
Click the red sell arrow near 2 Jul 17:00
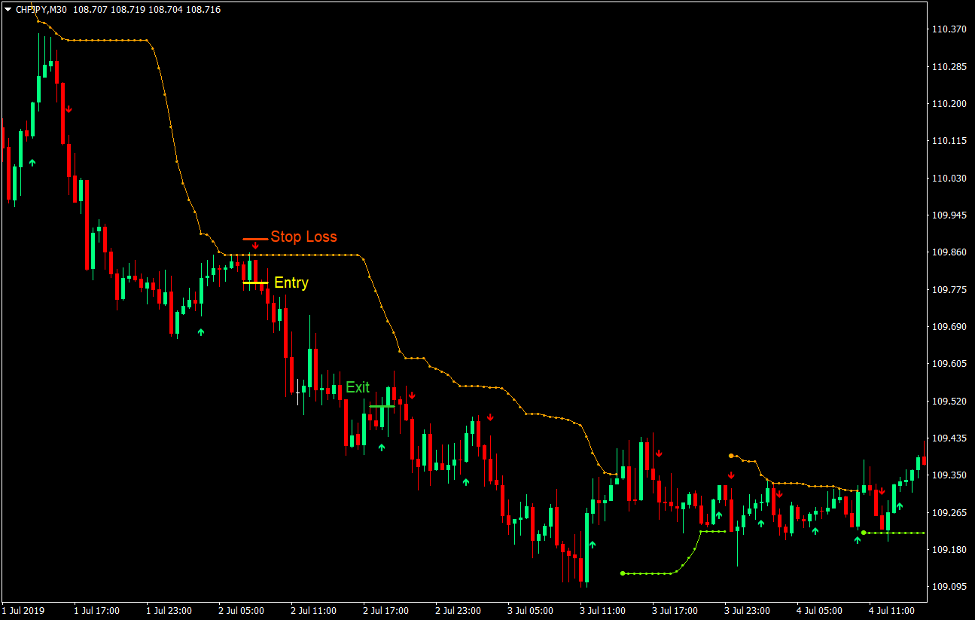pos(412,395)
